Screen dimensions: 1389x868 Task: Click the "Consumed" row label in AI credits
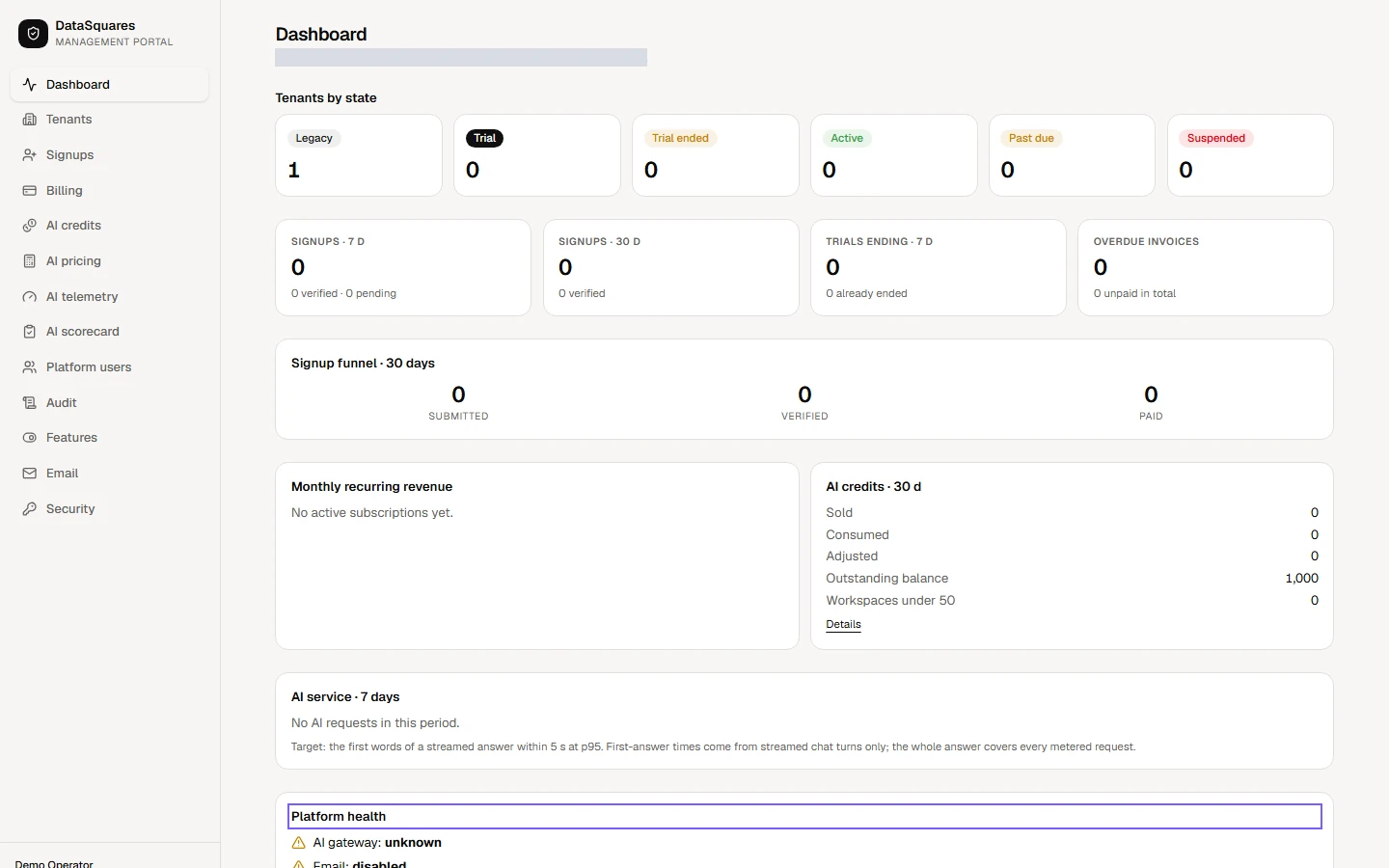pyautogui.click(x=858, y=535)
